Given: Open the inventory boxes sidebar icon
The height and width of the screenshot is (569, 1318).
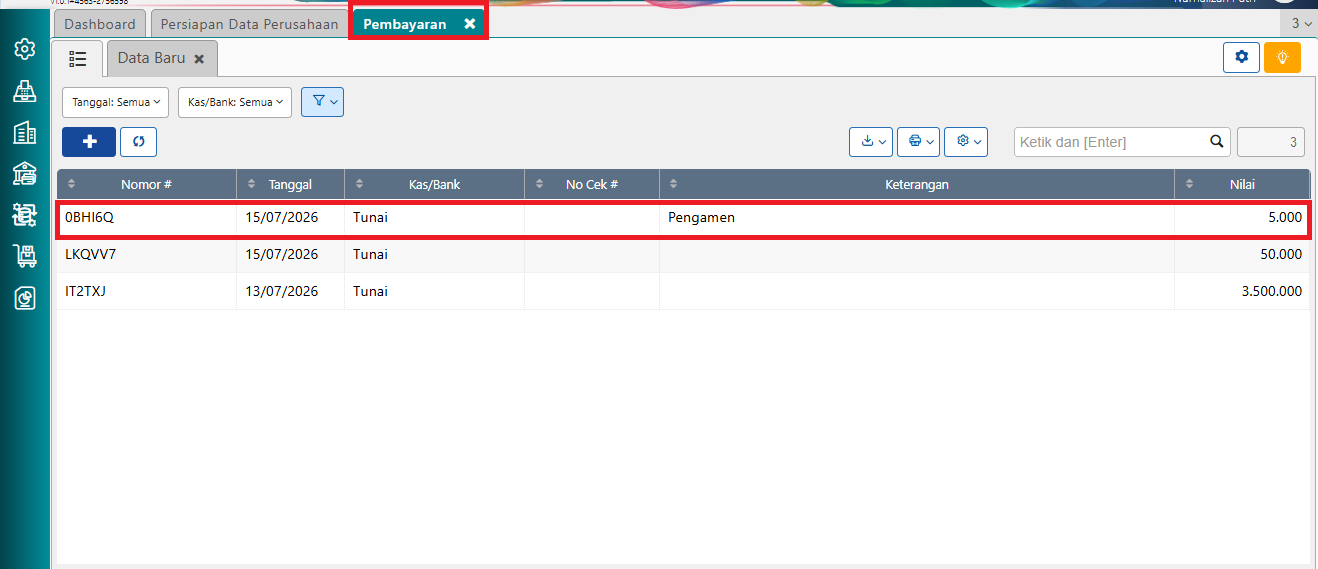Looking at the screenshot, I should (24, 214).
